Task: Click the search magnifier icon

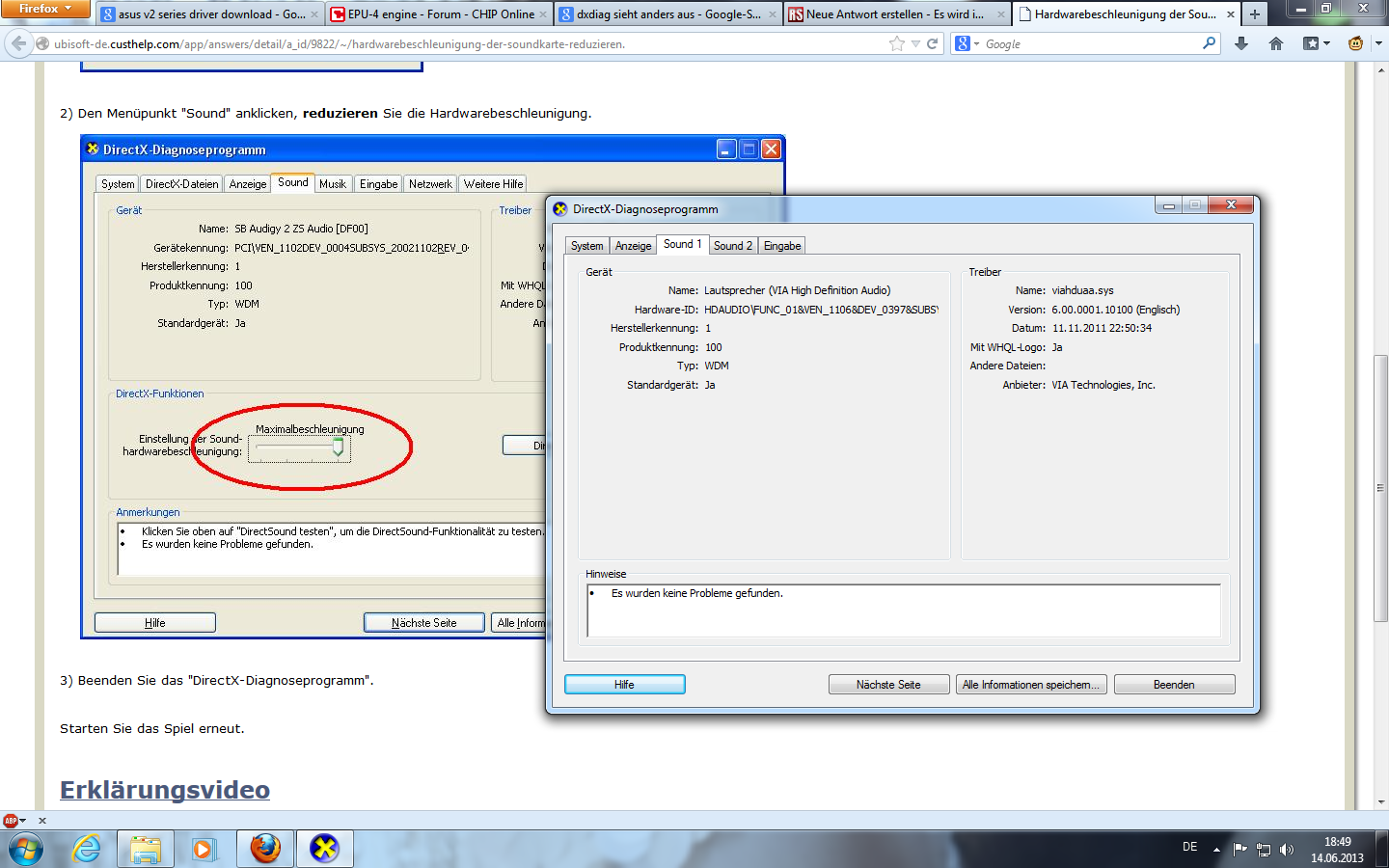Action: 1210,43
